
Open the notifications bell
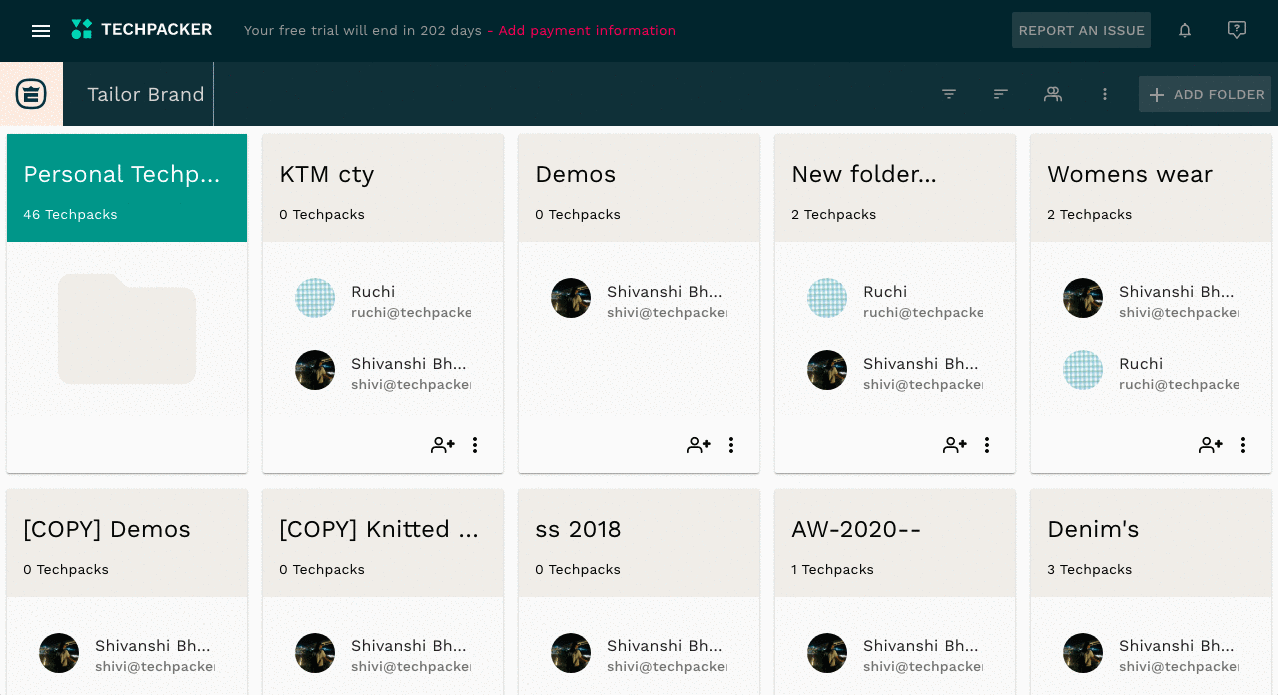point(1185,30)
